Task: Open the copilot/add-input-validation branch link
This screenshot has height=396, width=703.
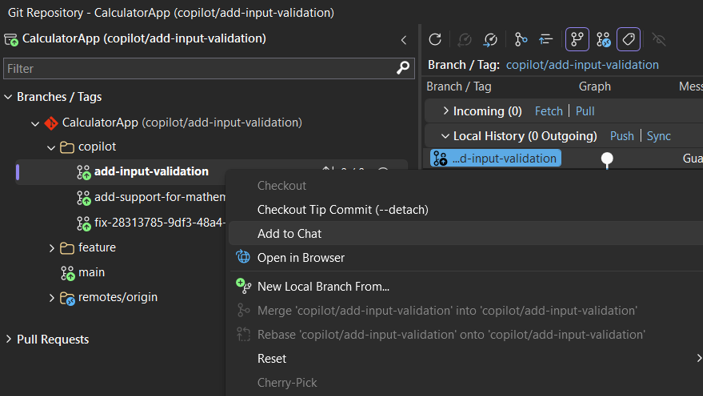Action: click(582, 65)
